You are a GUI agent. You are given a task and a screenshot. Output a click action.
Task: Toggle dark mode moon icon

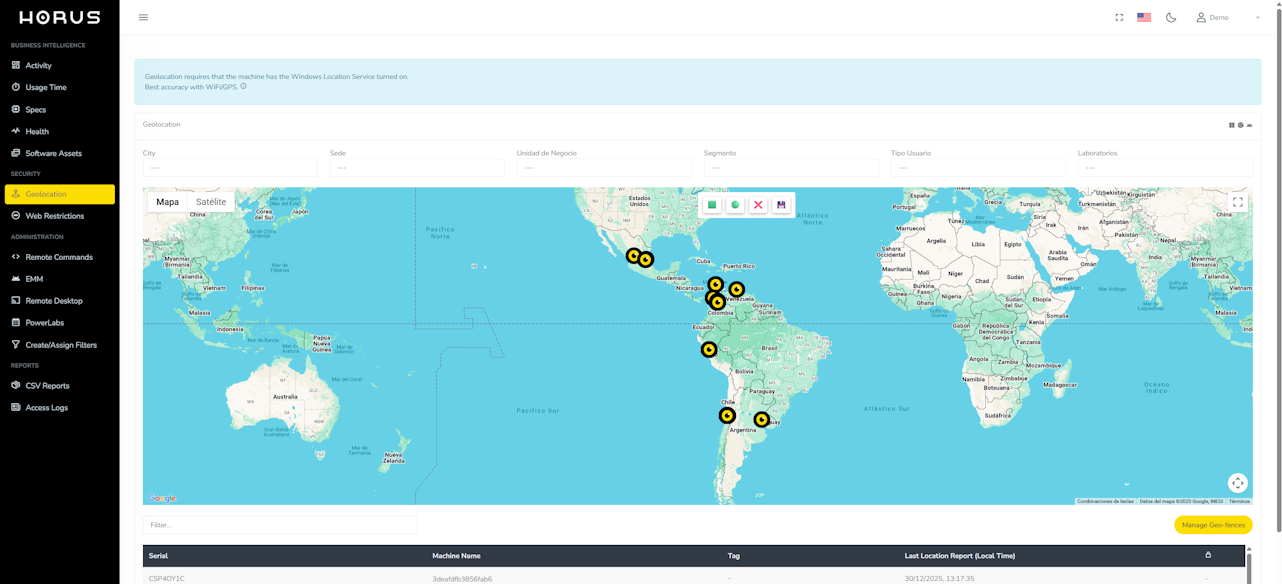(x=1171, y=17)
